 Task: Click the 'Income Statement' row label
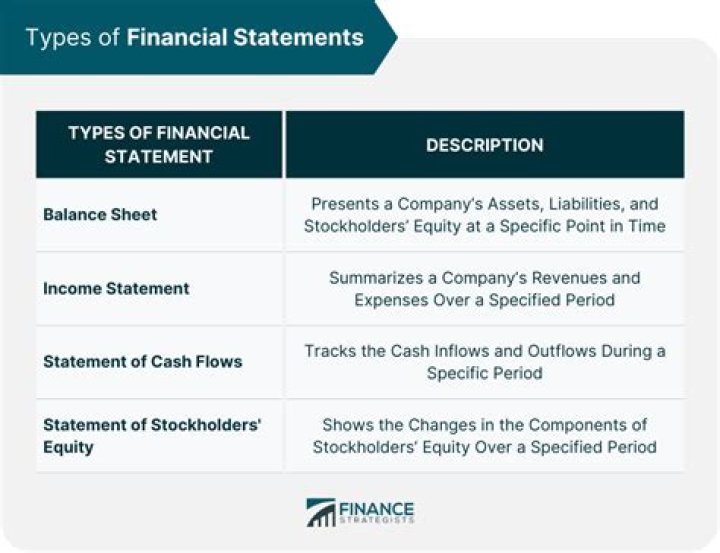(116, 288)
